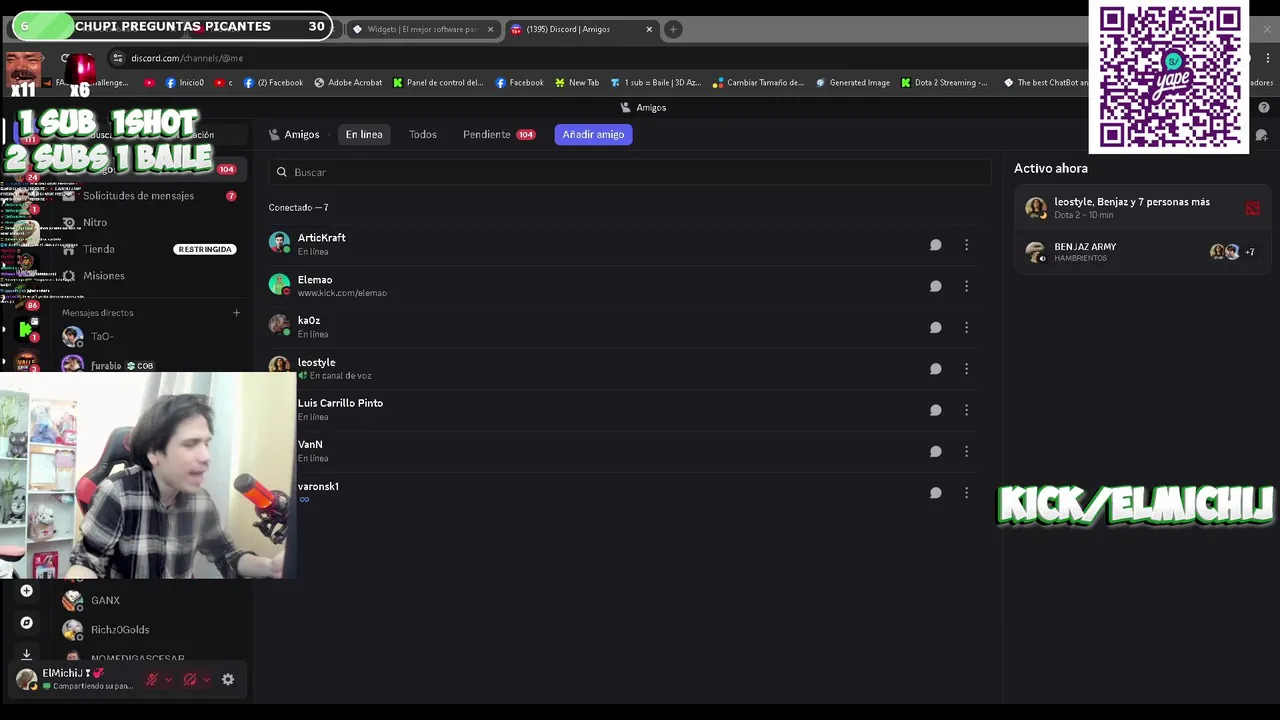Open more options for VanN
This screenshot has height=720, width=1280.
(x=966, y=451)
